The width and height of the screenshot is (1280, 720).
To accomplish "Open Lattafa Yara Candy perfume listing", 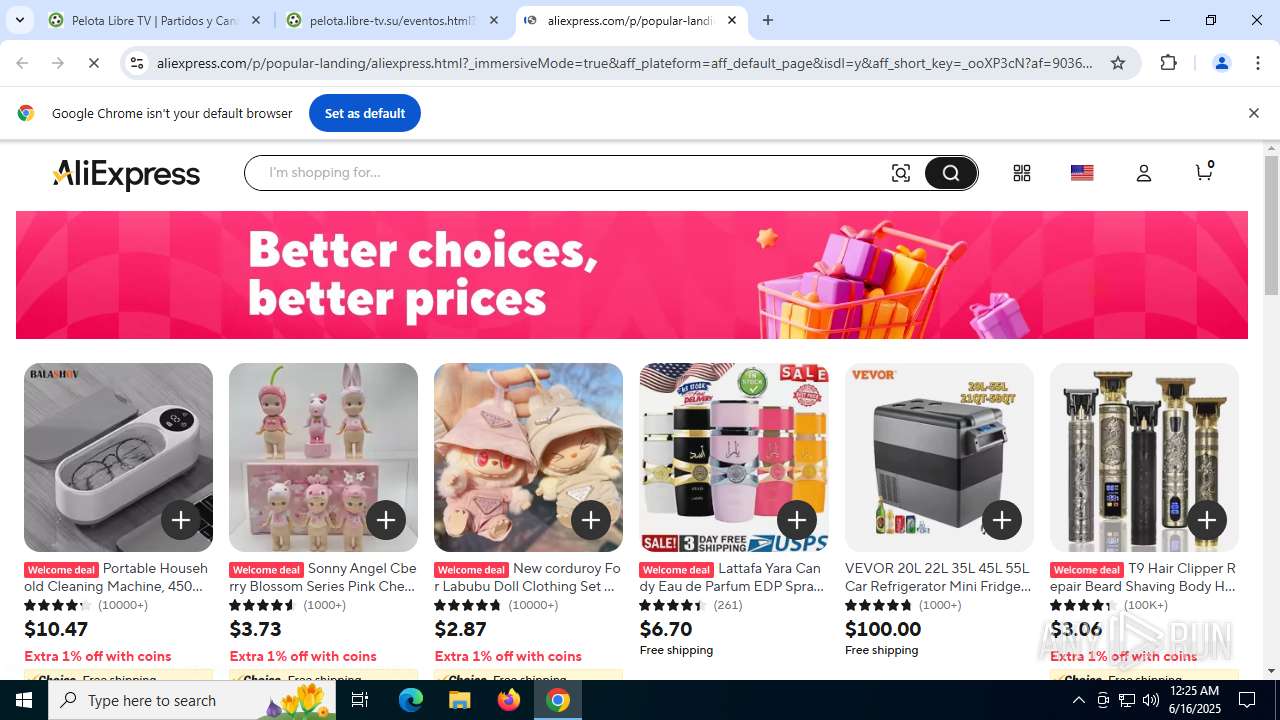I will tap(733, 577).
